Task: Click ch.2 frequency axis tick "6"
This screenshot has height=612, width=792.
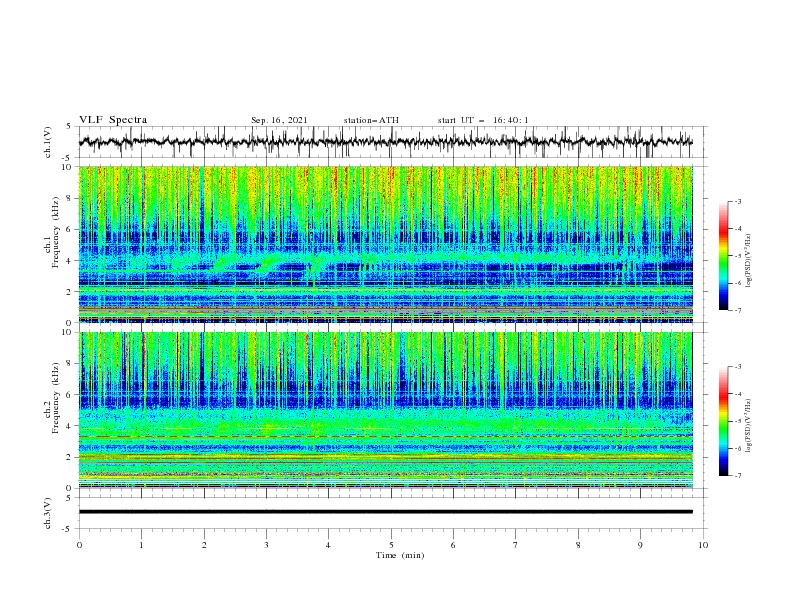Action: click(x=71, y=395)
